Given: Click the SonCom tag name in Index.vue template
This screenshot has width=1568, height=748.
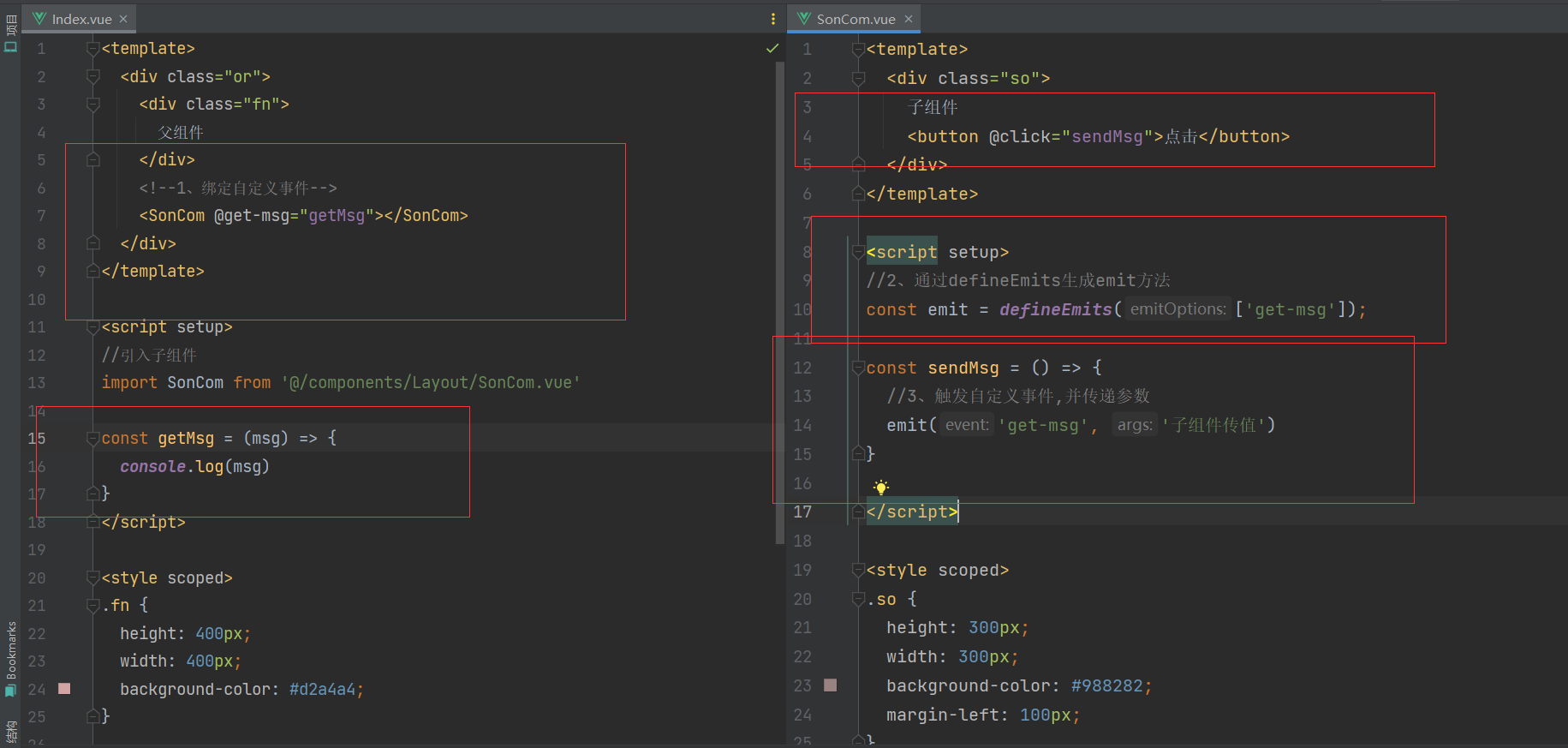Looking at the screenshot, I should coord(177,215).
